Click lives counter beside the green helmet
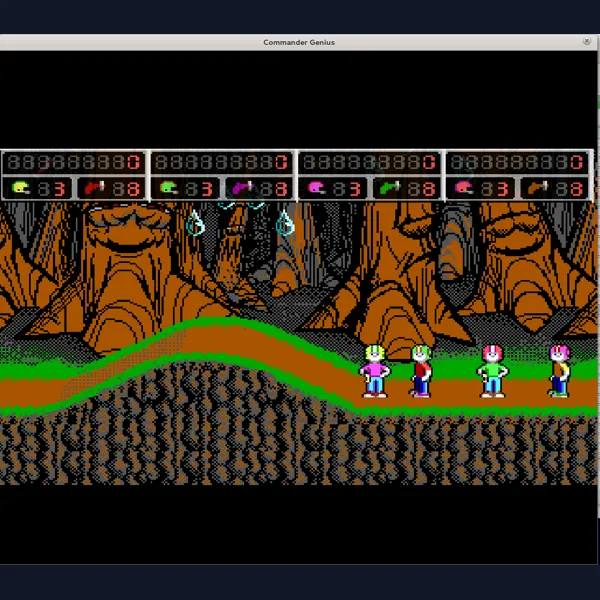The height and width of the screenshot is (600, 600). pyautogui.click(x=200, y=189)
